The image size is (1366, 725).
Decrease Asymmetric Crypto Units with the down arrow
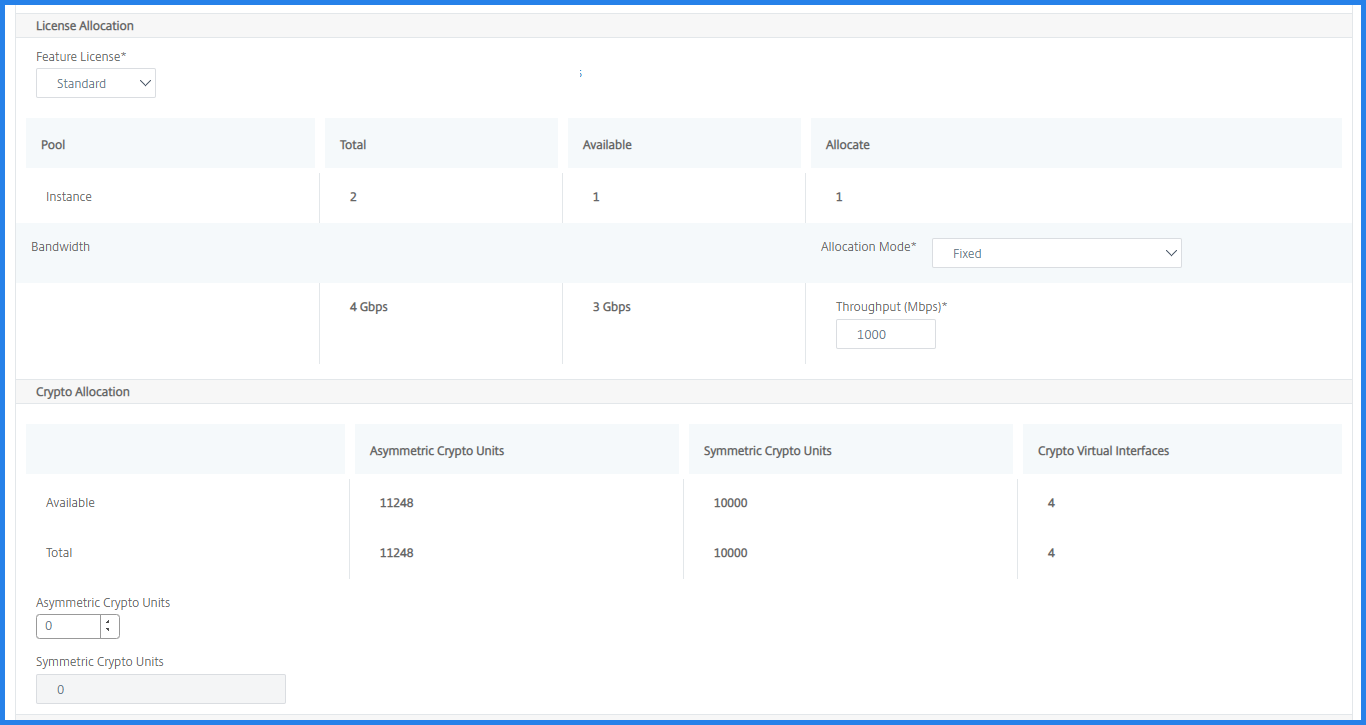pos(108,632)
